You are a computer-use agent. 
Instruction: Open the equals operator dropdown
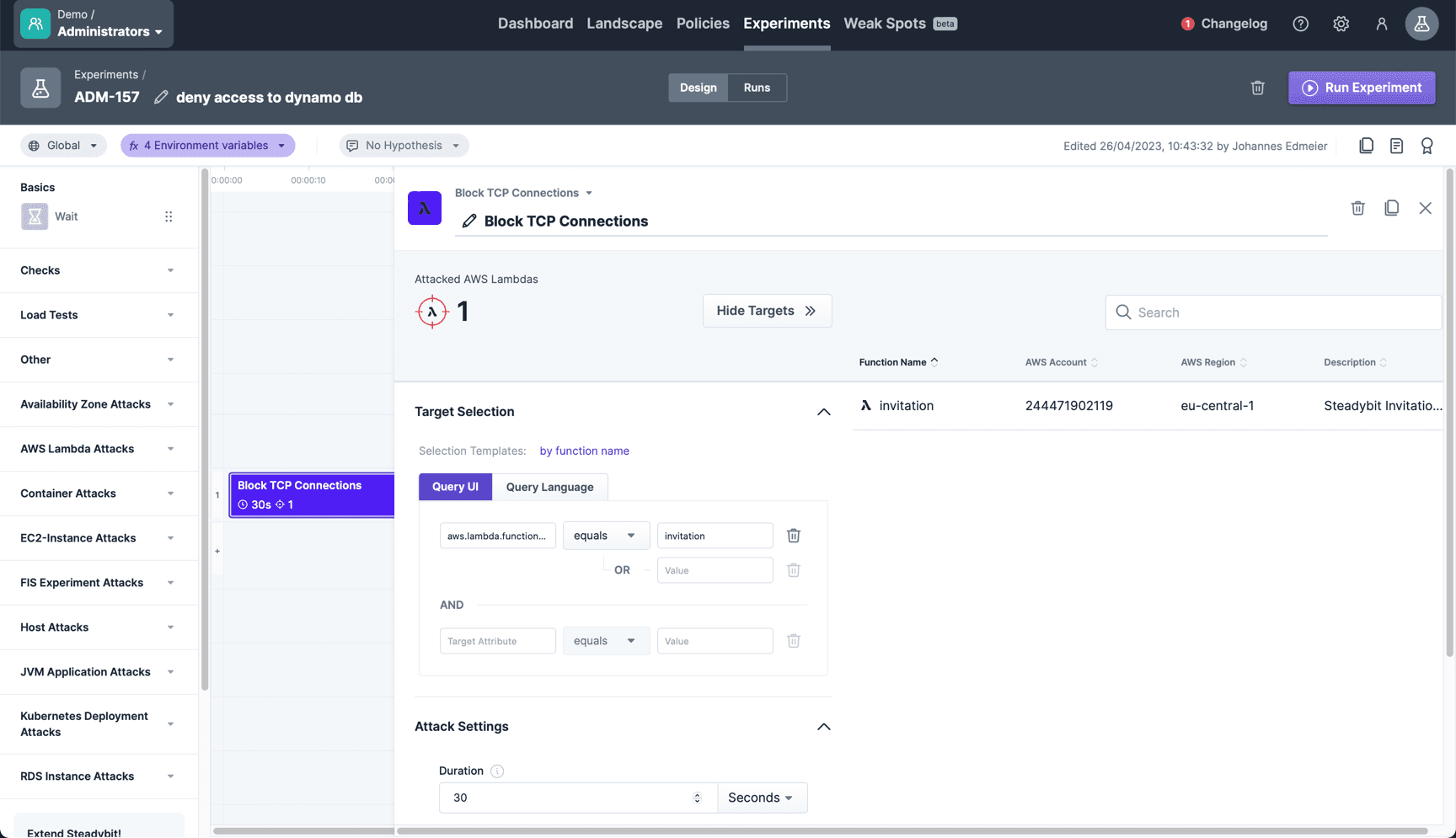(x=606, y=535)
